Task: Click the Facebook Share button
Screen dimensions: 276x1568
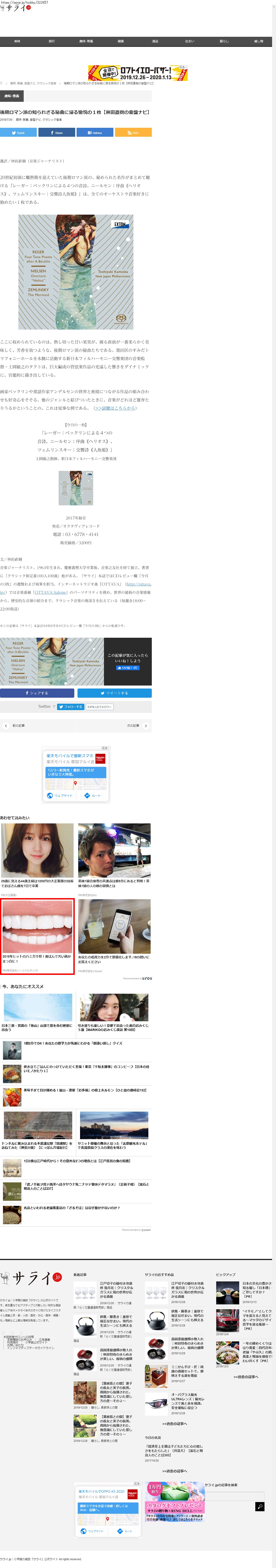Action: coord(57,133)
